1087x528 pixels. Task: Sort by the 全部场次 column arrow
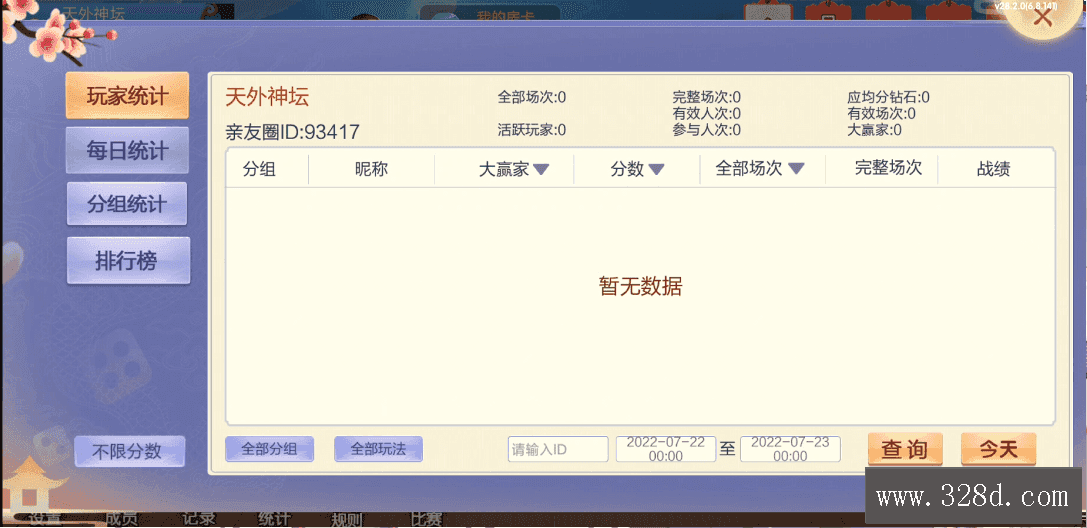[x=796, y=170]
